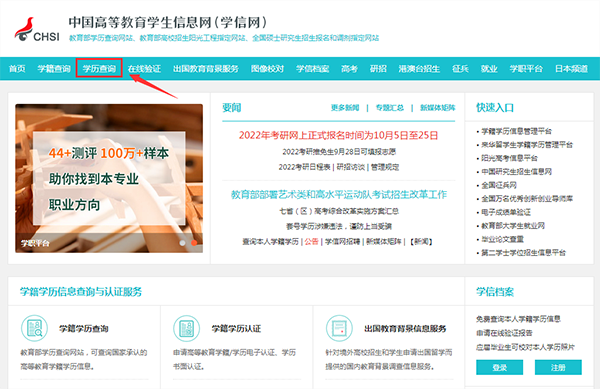
Task: Click the 注册 button
Action: [558, 367]
